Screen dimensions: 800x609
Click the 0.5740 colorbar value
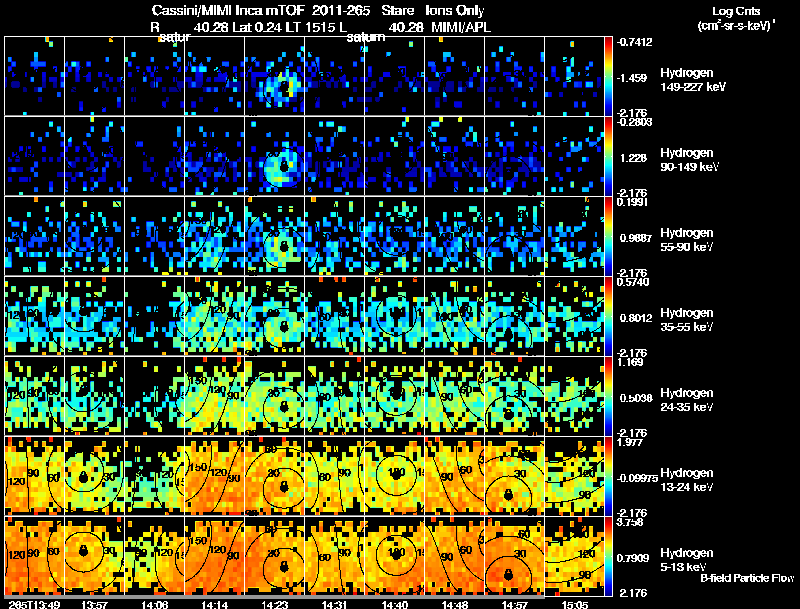pos(633,282)
